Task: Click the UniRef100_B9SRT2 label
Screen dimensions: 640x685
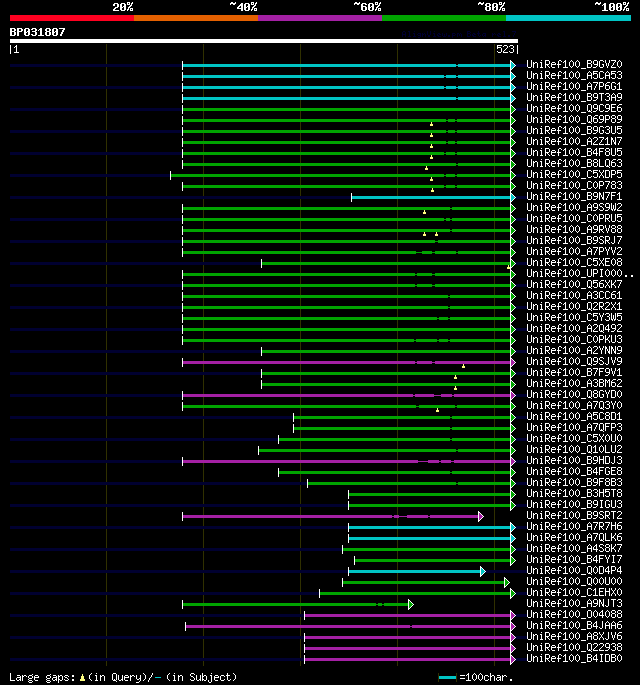Action: tap(574, 516)
